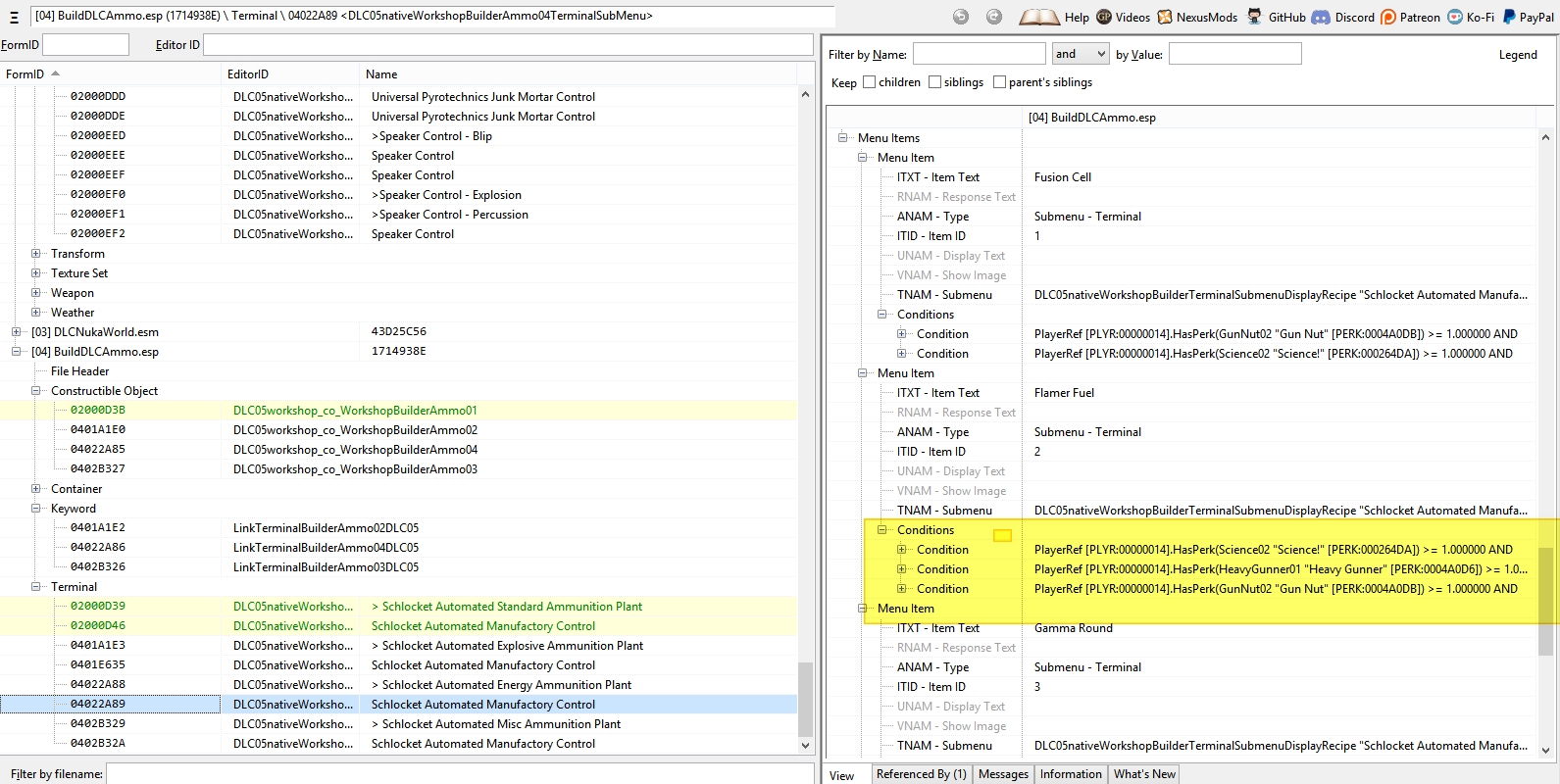Switch to the View tab
The width and height of the screenshot is (1560, 784).
tap(842, 775)
